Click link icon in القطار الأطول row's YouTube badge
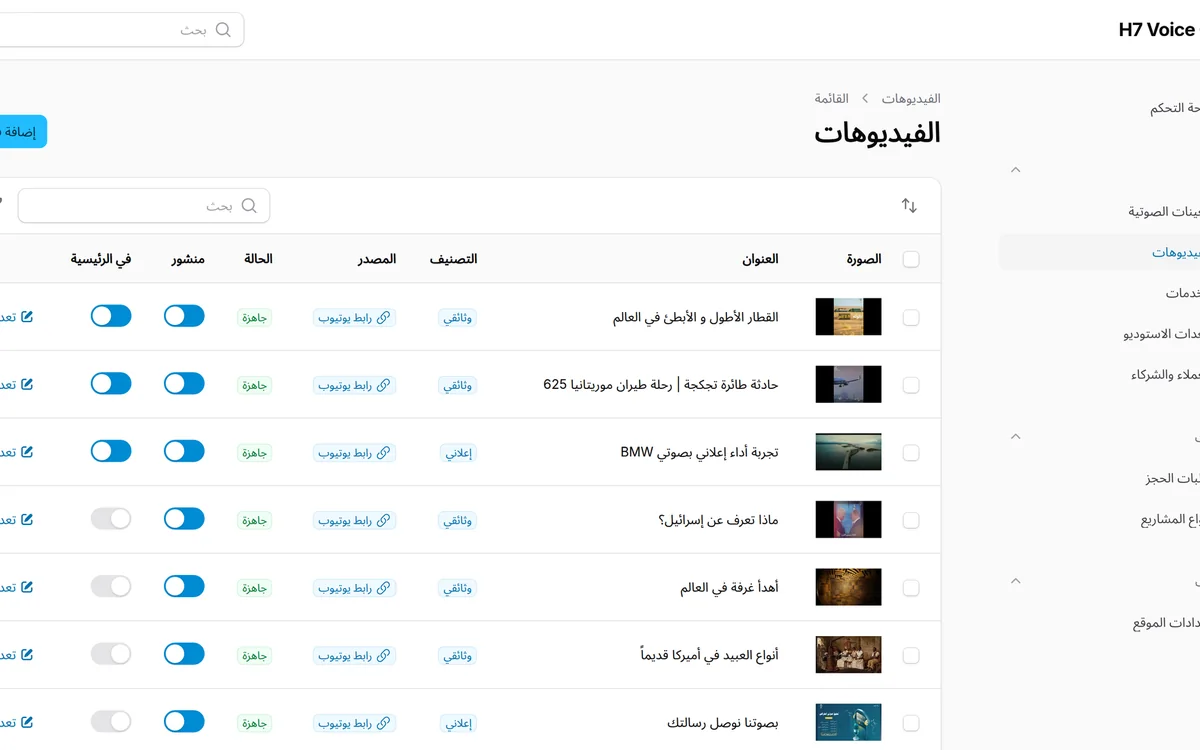This screenshot has width=1200, height=750. tap(384, 317)
